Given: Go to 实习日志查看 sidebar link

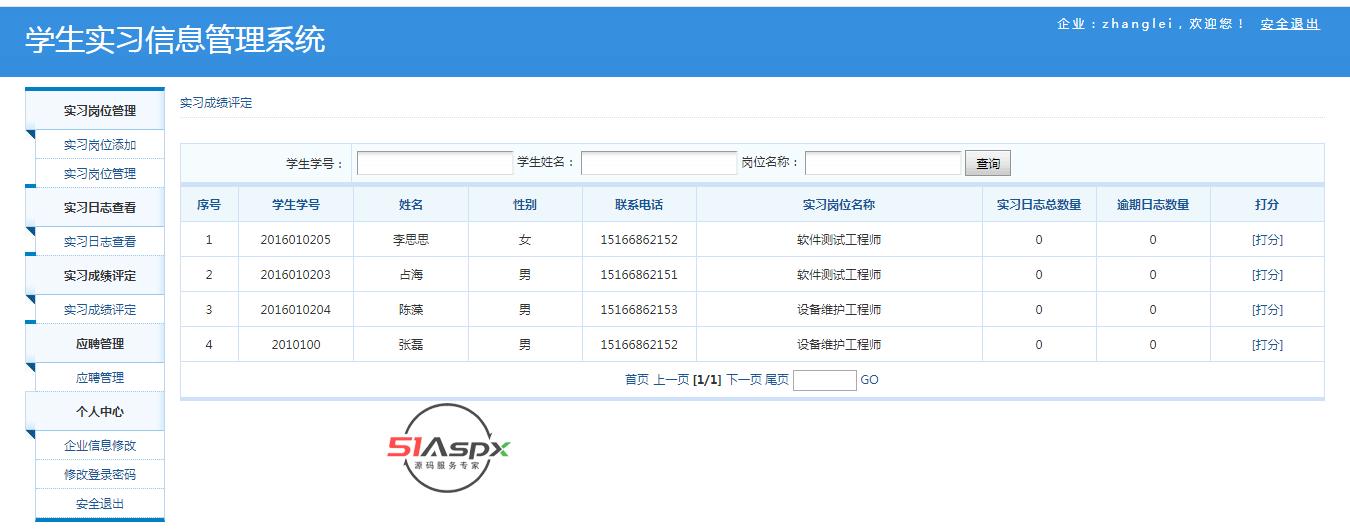Looking at the screenshot, I should point(100,242).
